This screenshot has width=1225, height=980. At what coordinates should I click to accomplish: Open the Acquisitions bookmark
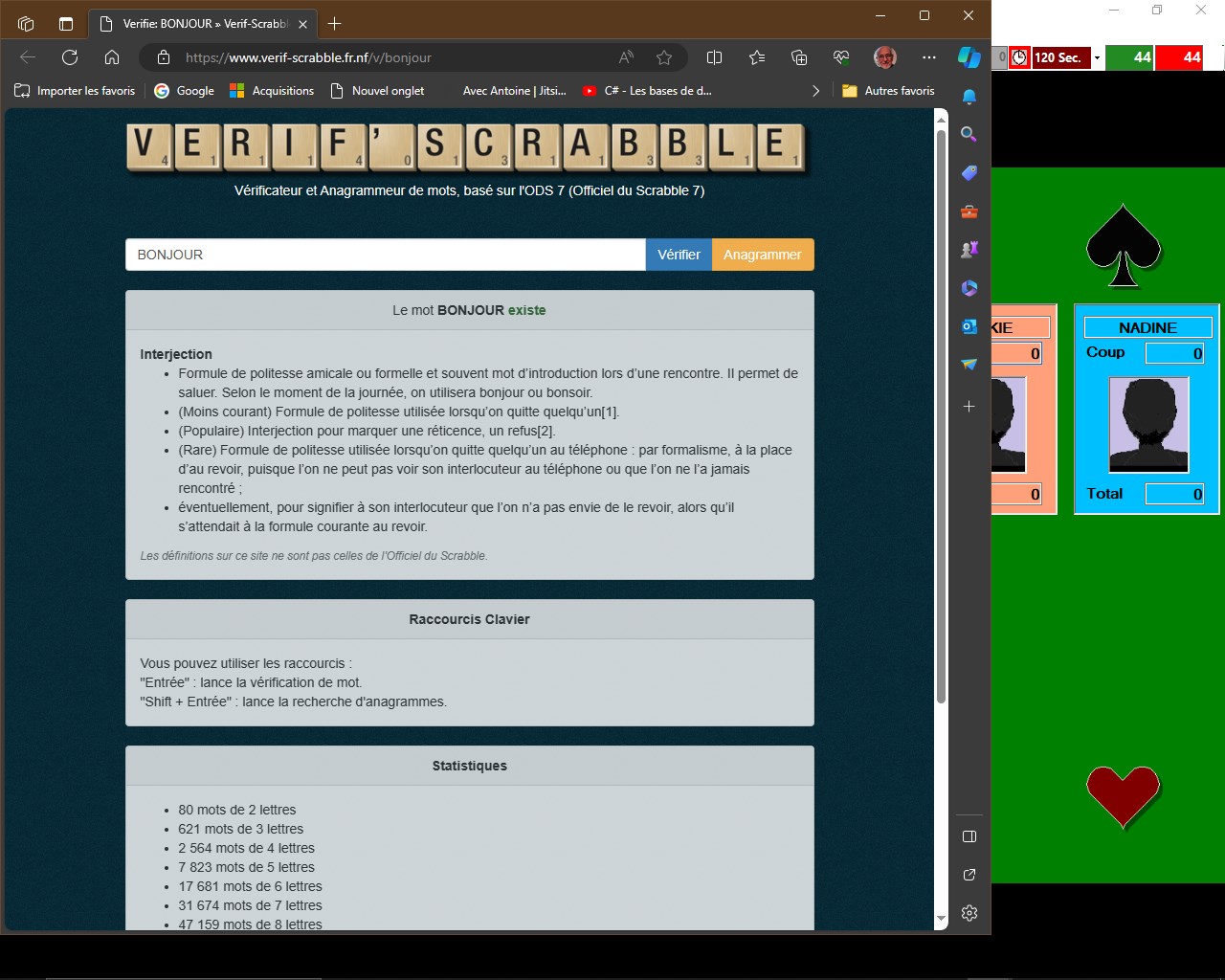[272, 91]
